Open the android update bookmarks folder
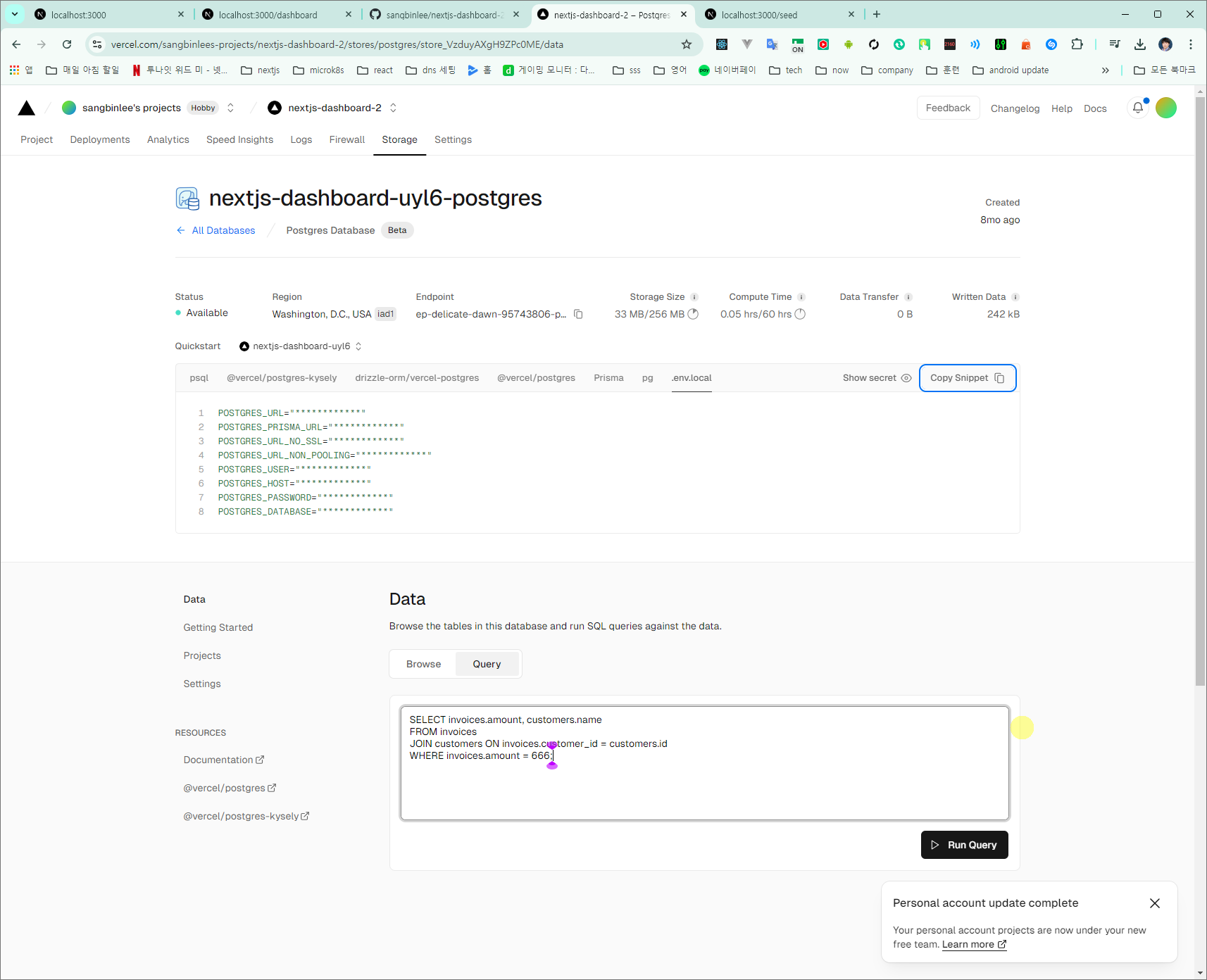Viewport: 1207px width, 980px height. tap(1011, 70)
